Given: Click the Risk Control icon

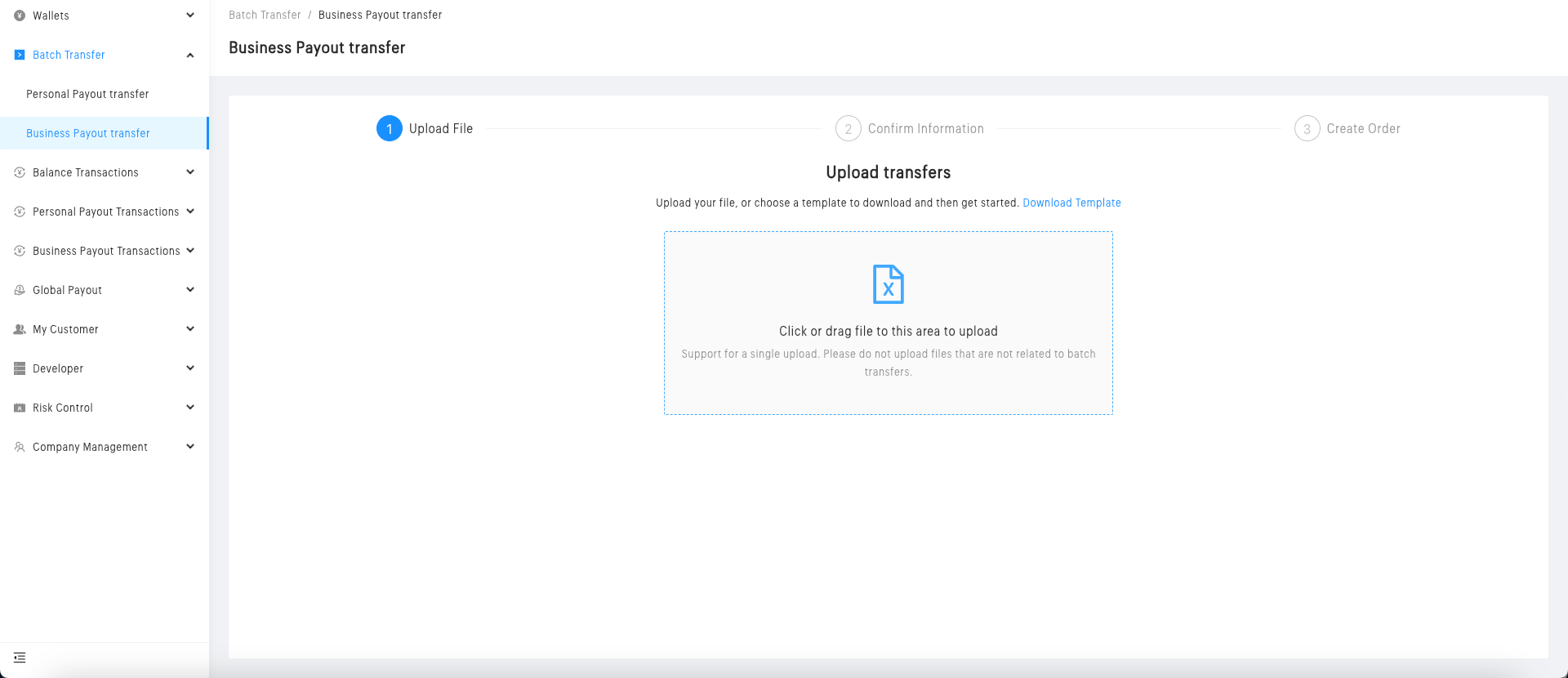Looking at the screenshot, I should (20, 408).
